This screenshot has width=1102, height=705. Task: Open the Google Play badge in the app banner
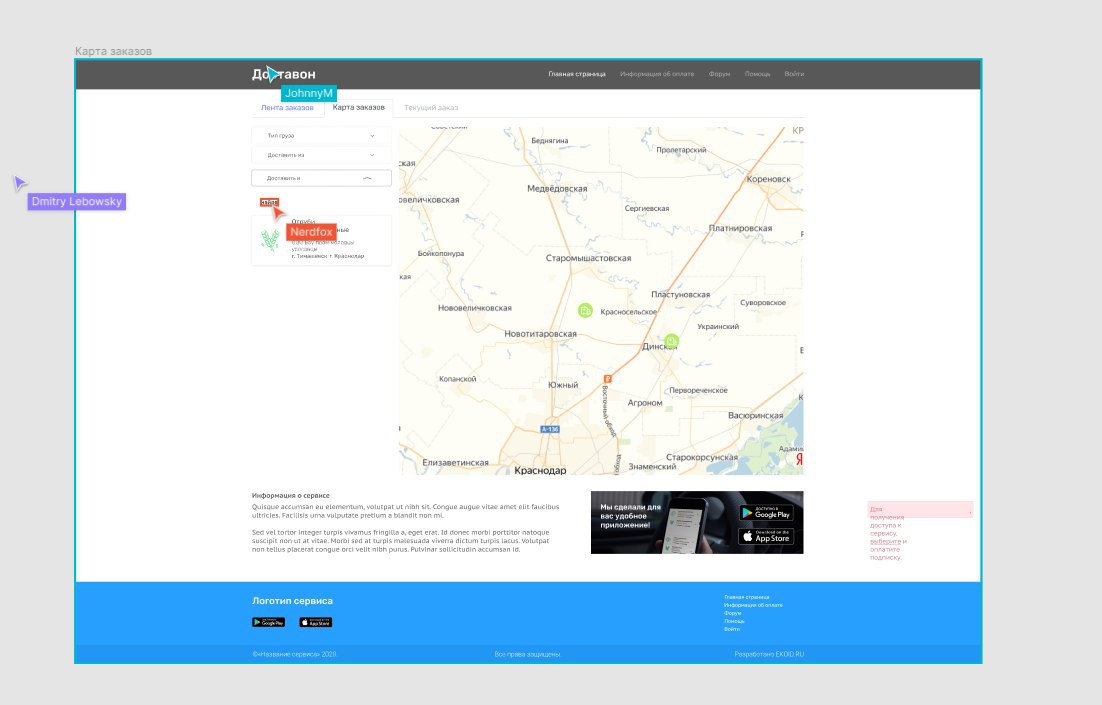tap(766, 513)
